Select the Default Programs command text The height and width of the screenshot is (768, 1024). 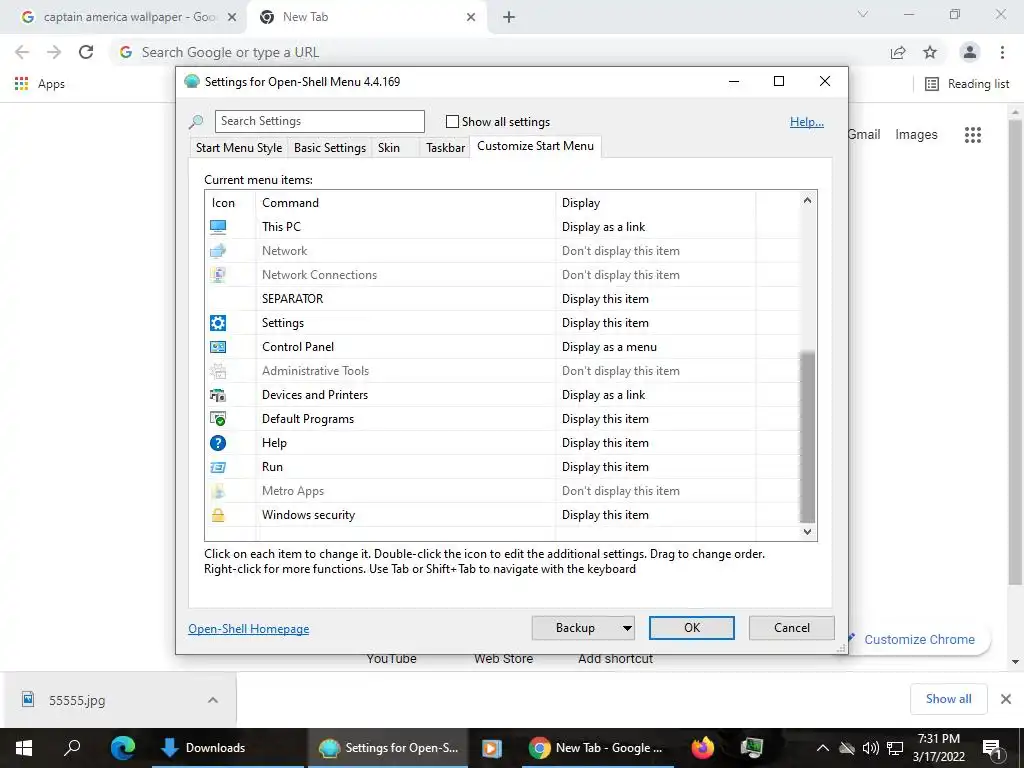click(308, 419)
